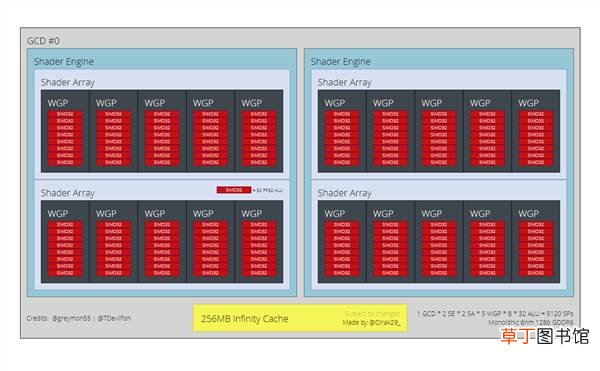Select the right block's "Shader Engine" title
This screenshot has width=600, height=371.
341,62
